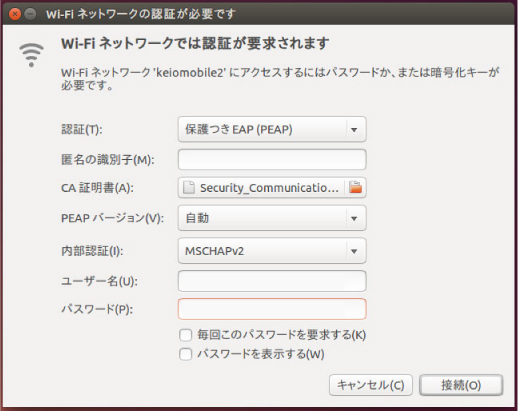The width and height of the screenshot is (518, 411).
Task: Click the arrow of PEAP バージョン combo box
Action: pyautogui.click(x=354, y=218)
